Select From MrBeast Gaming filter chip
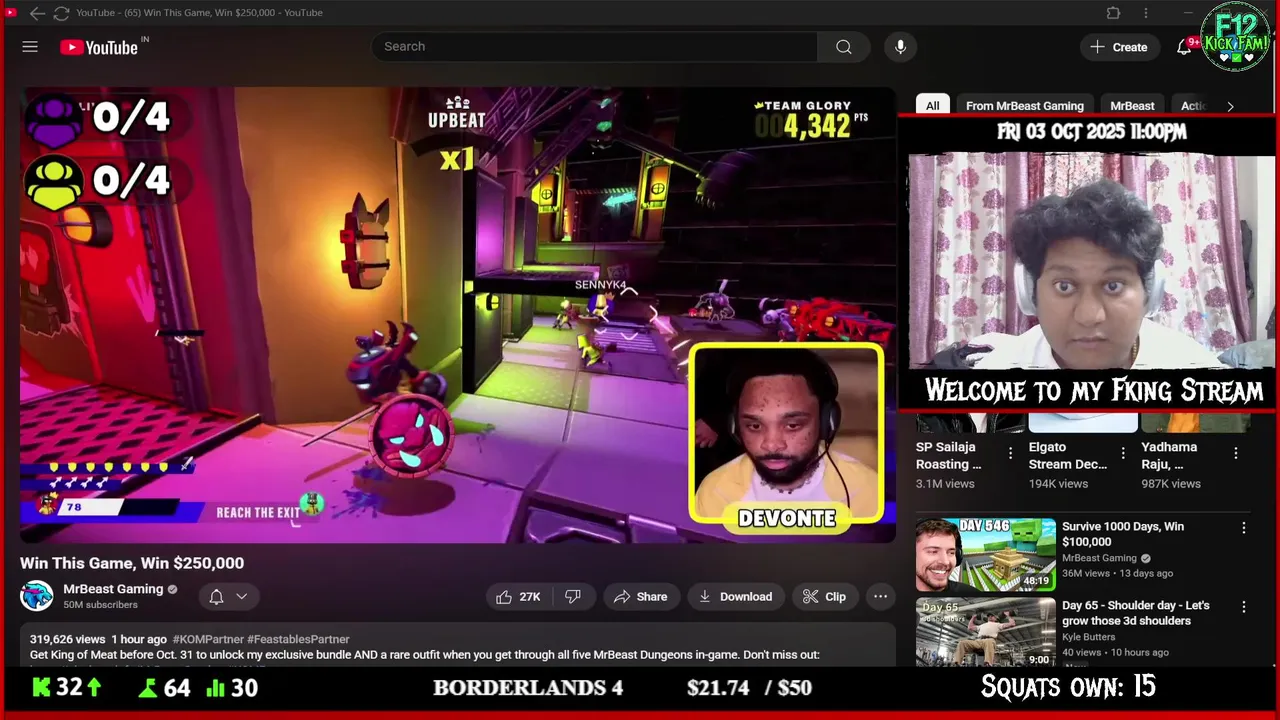The image size is (1280, 720). pos(1025,106)
